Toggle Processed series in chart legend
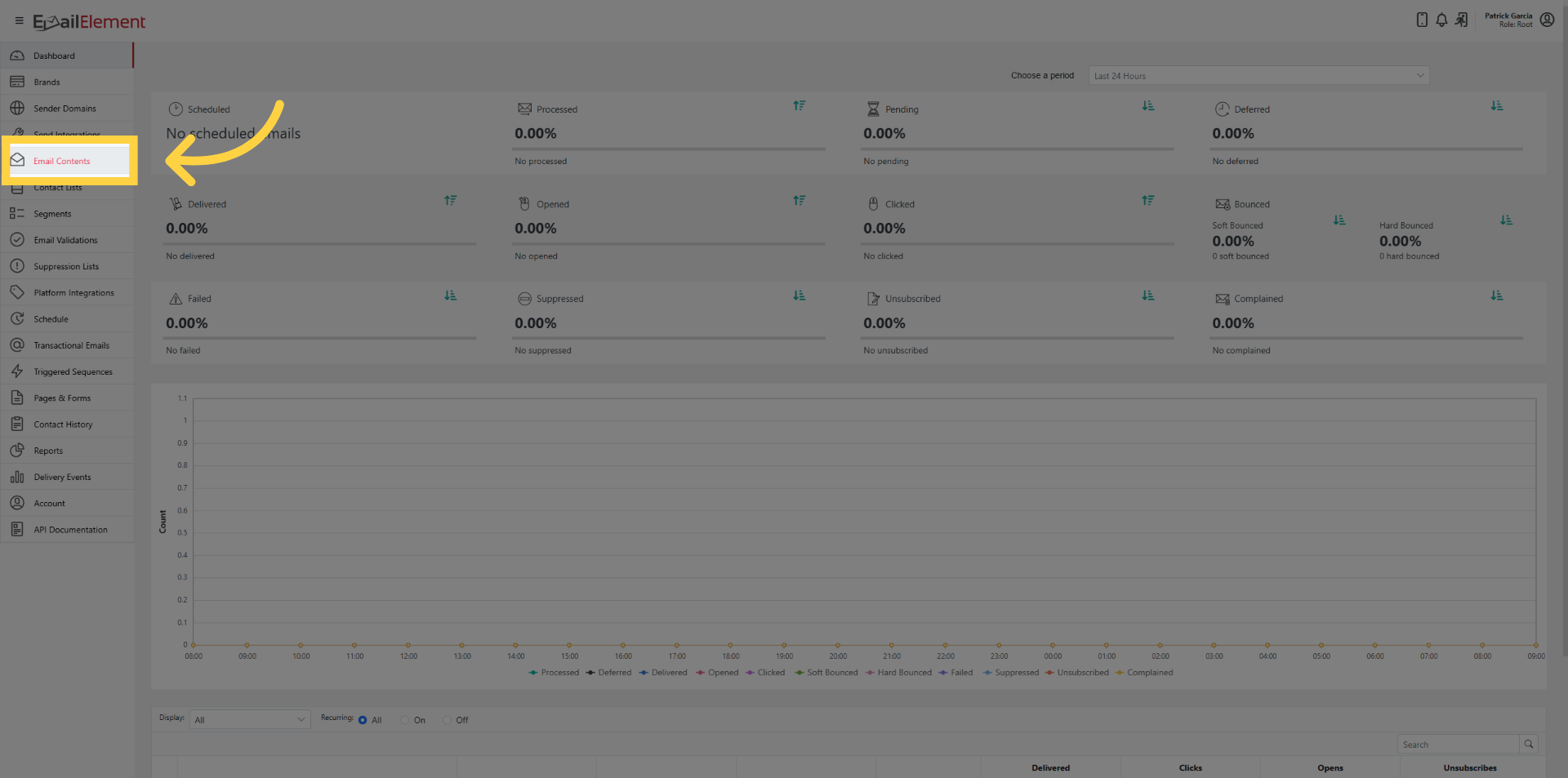Viewport: 1568px width, 778px height. coord(554,673)
